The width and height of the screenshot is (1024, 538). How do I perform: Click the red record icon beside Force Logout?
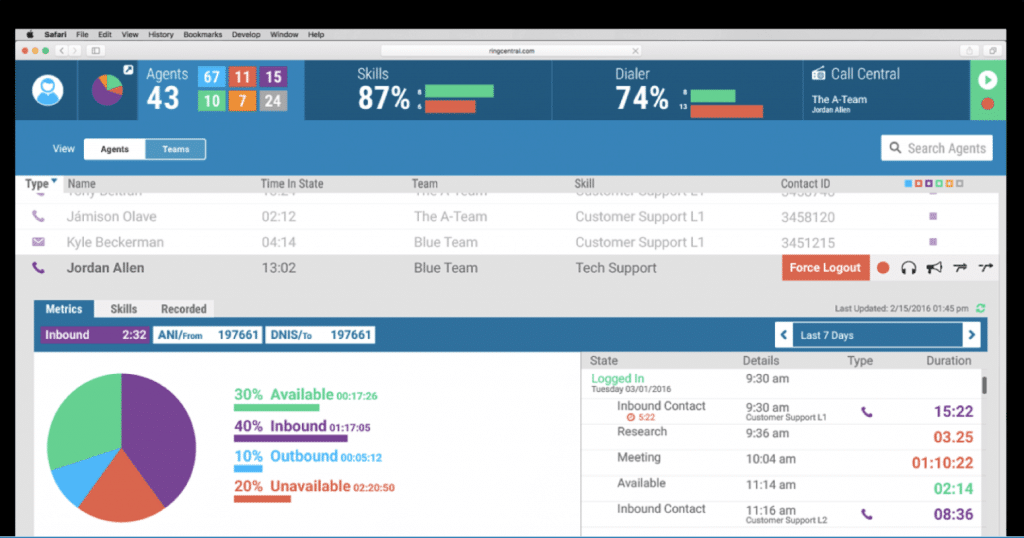coord(883,268)
